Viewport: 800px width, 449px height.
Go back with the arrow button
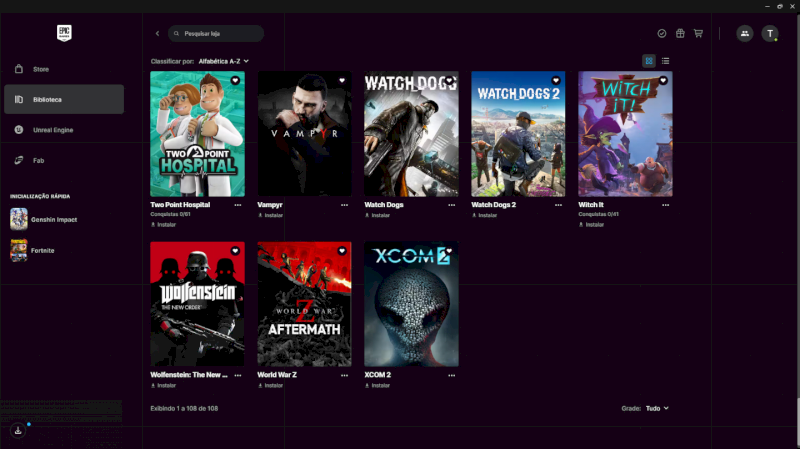[157, 34]
